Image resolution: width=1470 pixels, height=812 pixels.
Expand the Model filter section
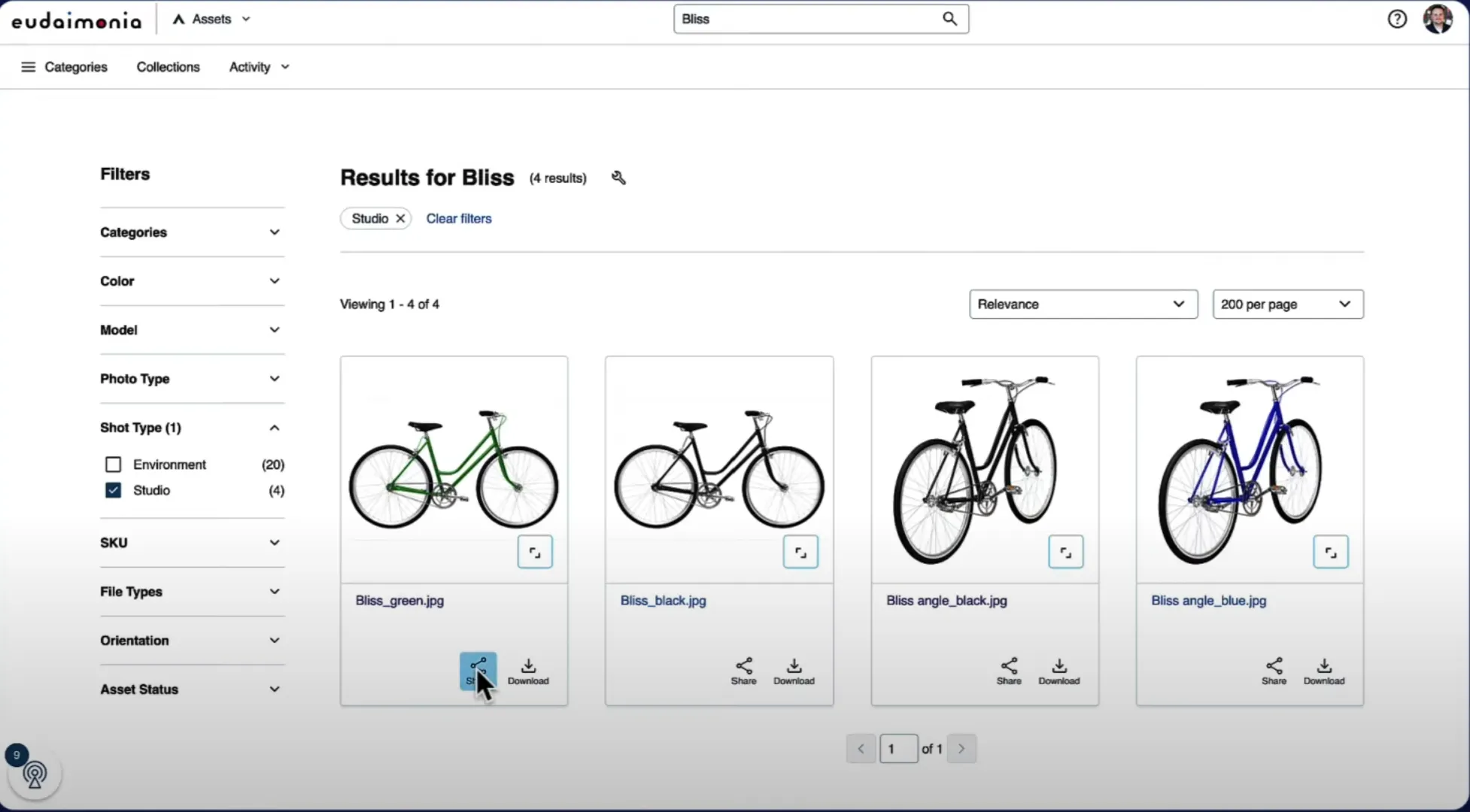(192, 330)
